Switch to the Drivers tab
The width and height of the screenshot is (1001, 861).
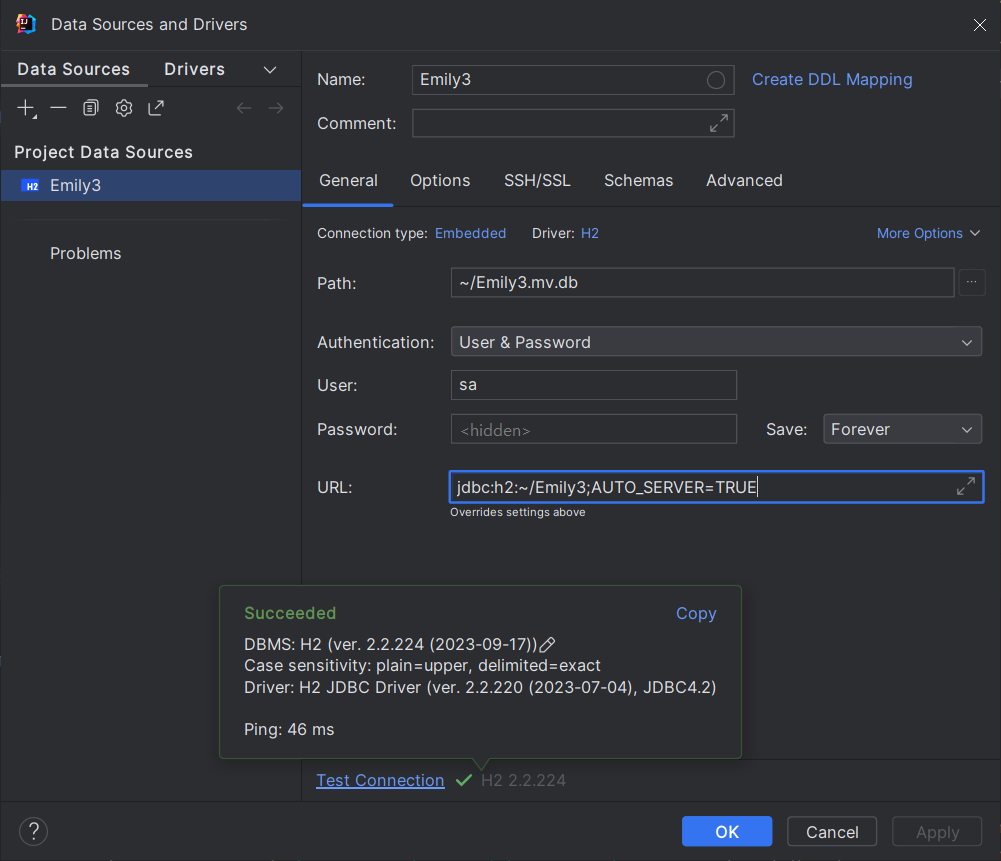click(194, 69)
